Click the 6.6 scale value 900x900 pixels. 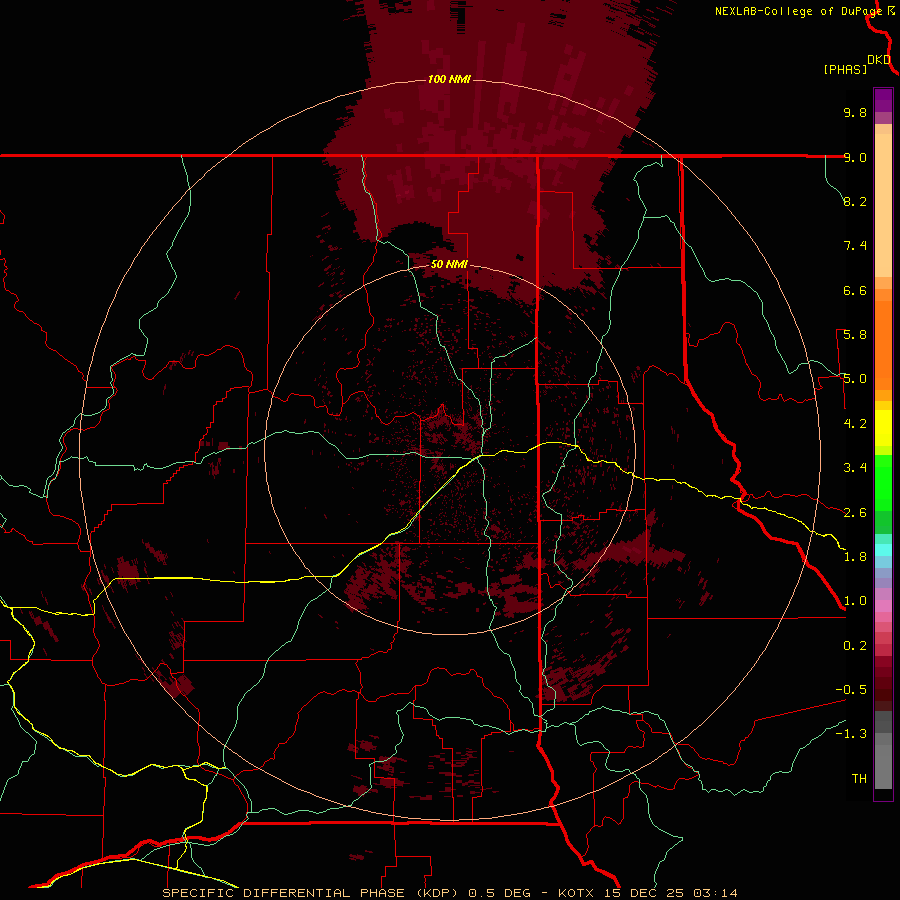coord(855,290)
